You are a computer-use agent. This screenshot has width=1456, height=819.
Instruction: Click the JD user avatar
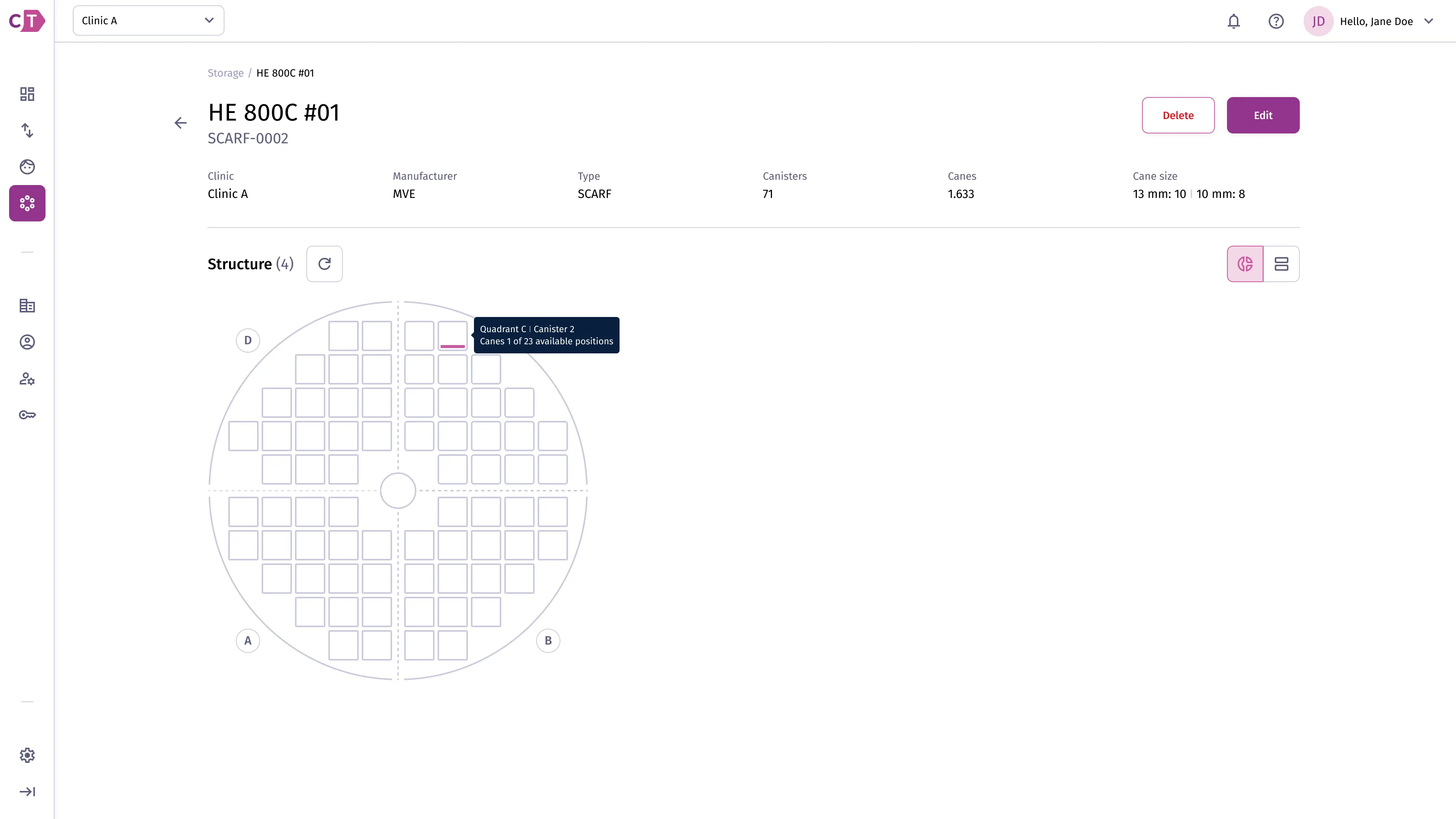pyautogui.click(x=1318, y=22)
